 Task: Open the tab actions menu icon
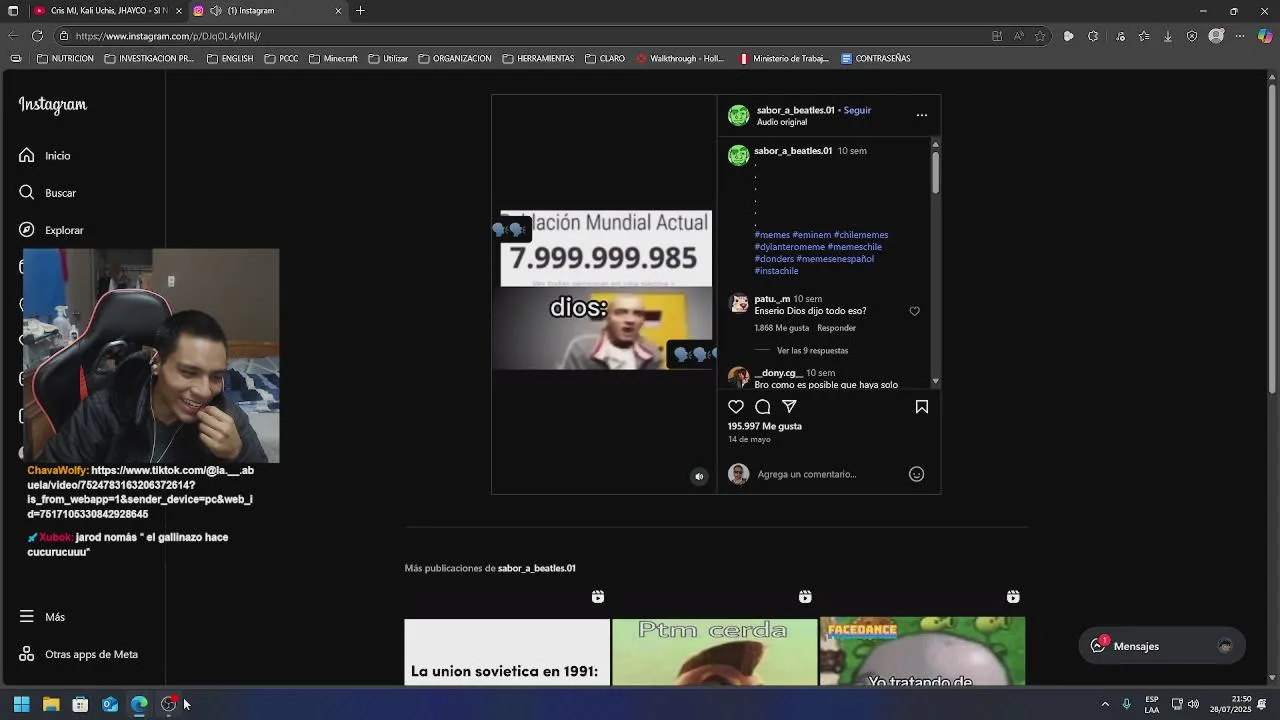pos(13,11)
